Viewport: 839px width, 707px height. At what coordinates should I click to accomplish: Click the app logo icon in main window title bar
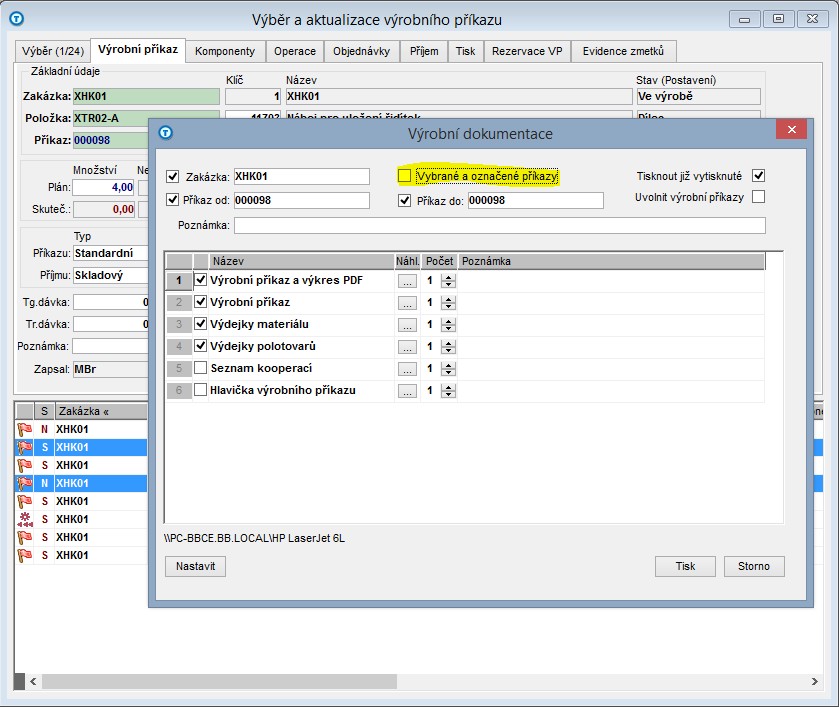[17, 19]
